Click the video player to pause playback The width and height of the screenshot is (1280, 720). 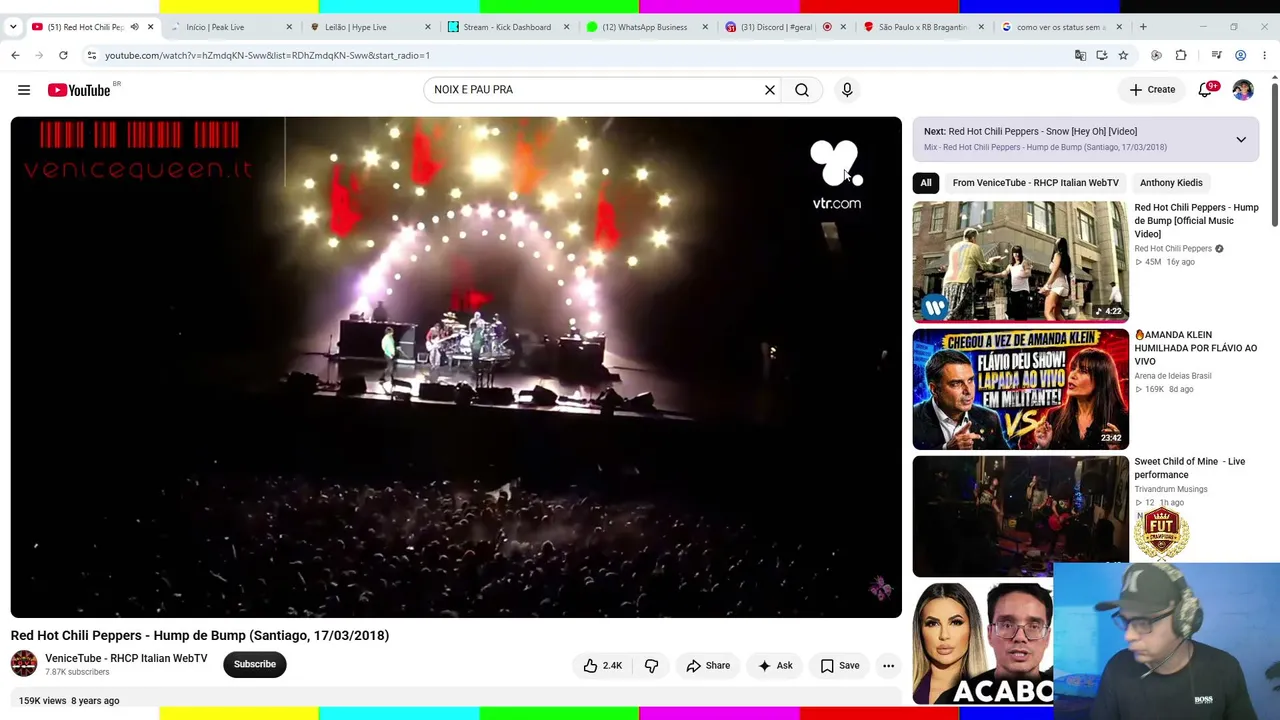456,367
